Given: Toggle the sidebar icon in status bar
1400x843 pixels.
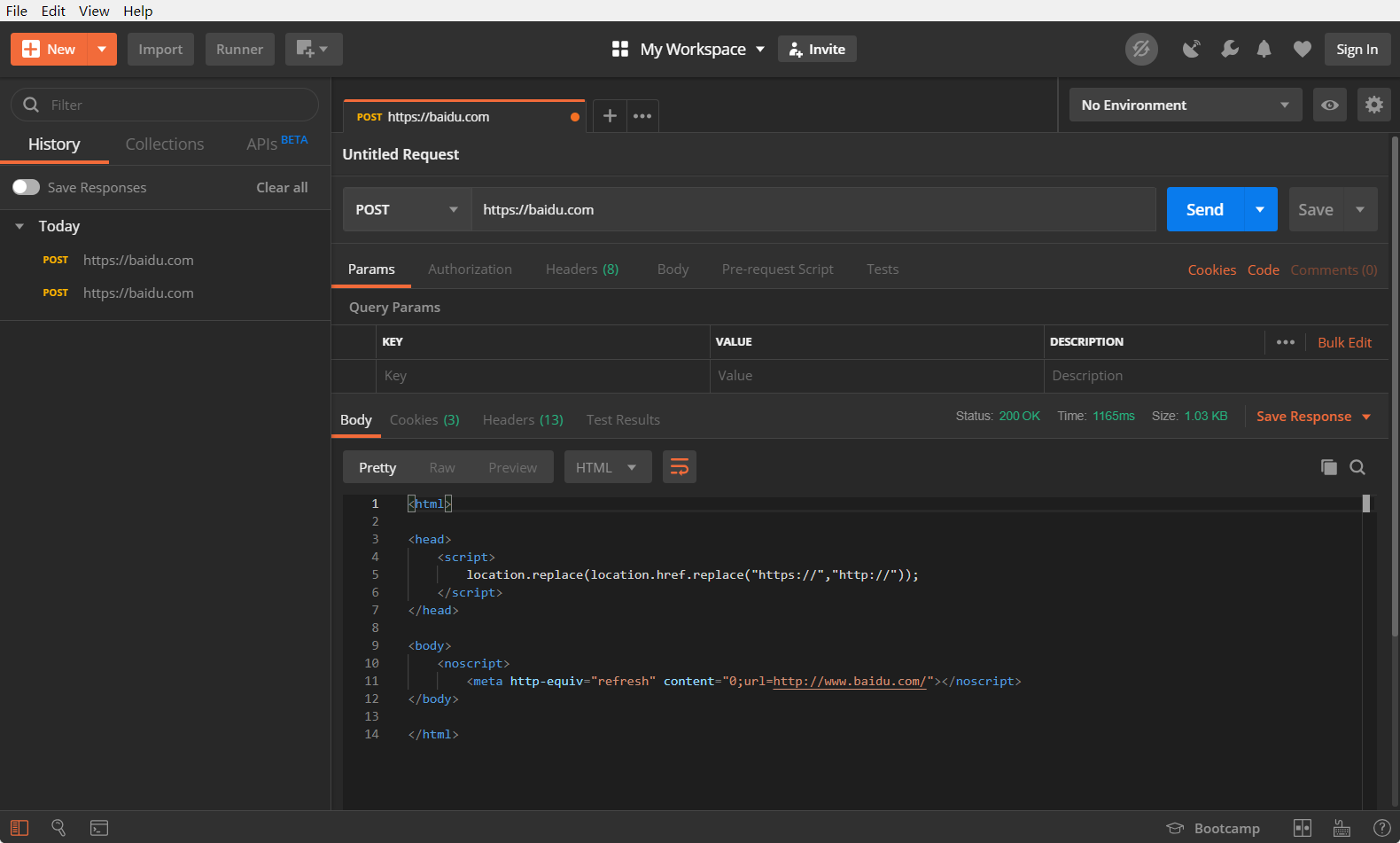Looking at the screenshot, I should (19, 828).
